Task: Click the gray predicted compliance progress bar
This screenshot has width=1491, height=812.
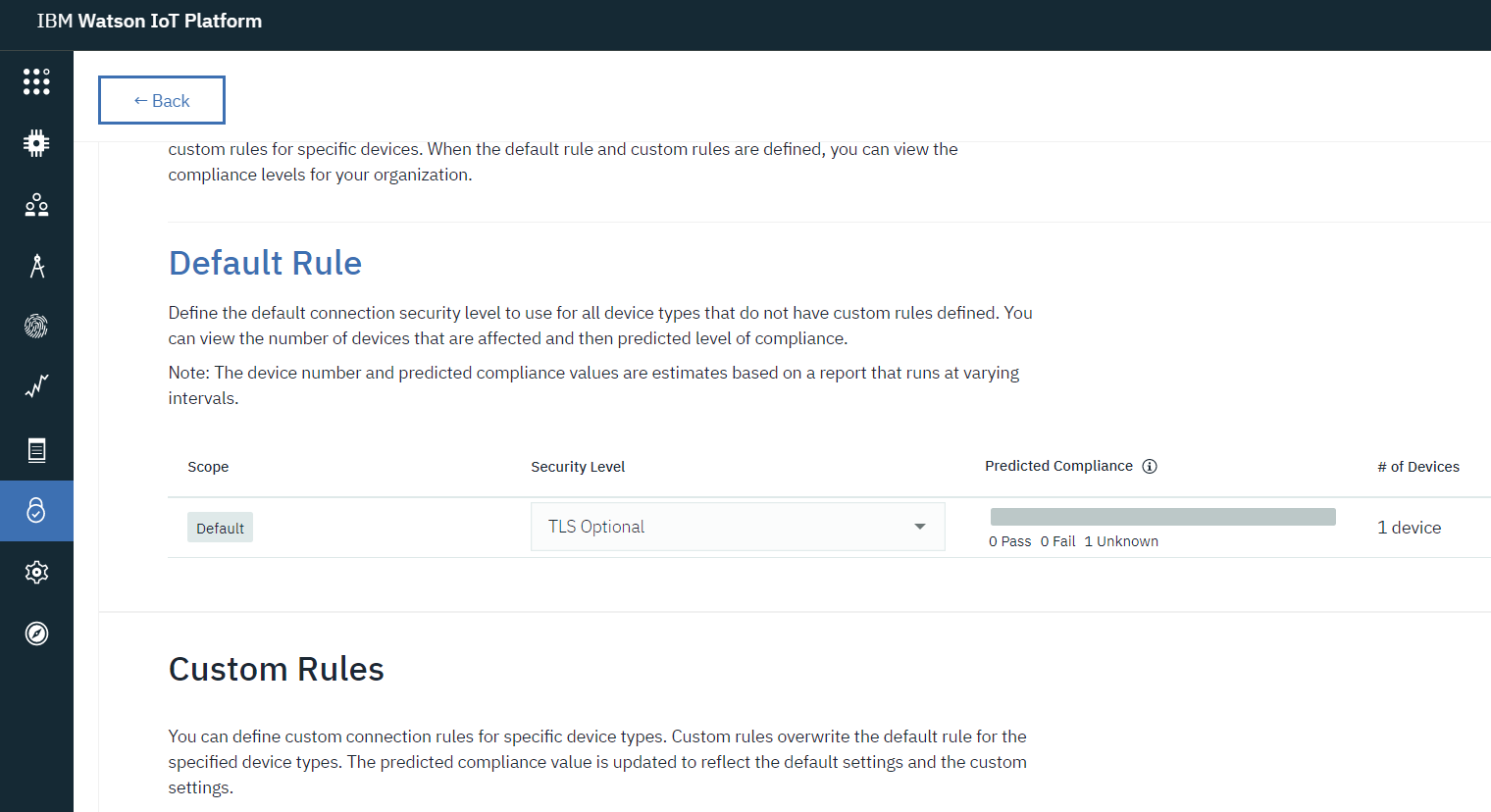Action: tap(1162, 517)
